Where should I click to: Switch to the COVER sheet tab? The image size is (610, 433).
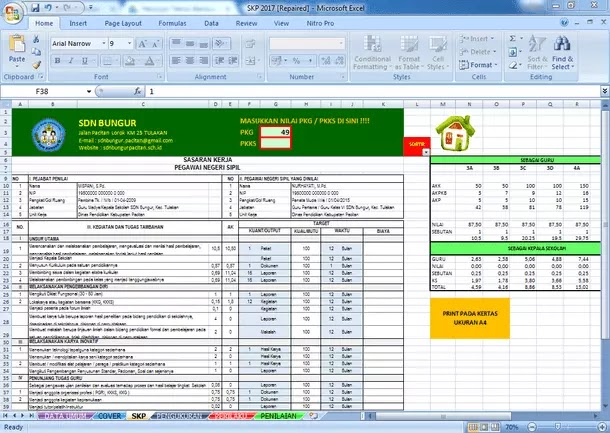click(x=109, y=416)
